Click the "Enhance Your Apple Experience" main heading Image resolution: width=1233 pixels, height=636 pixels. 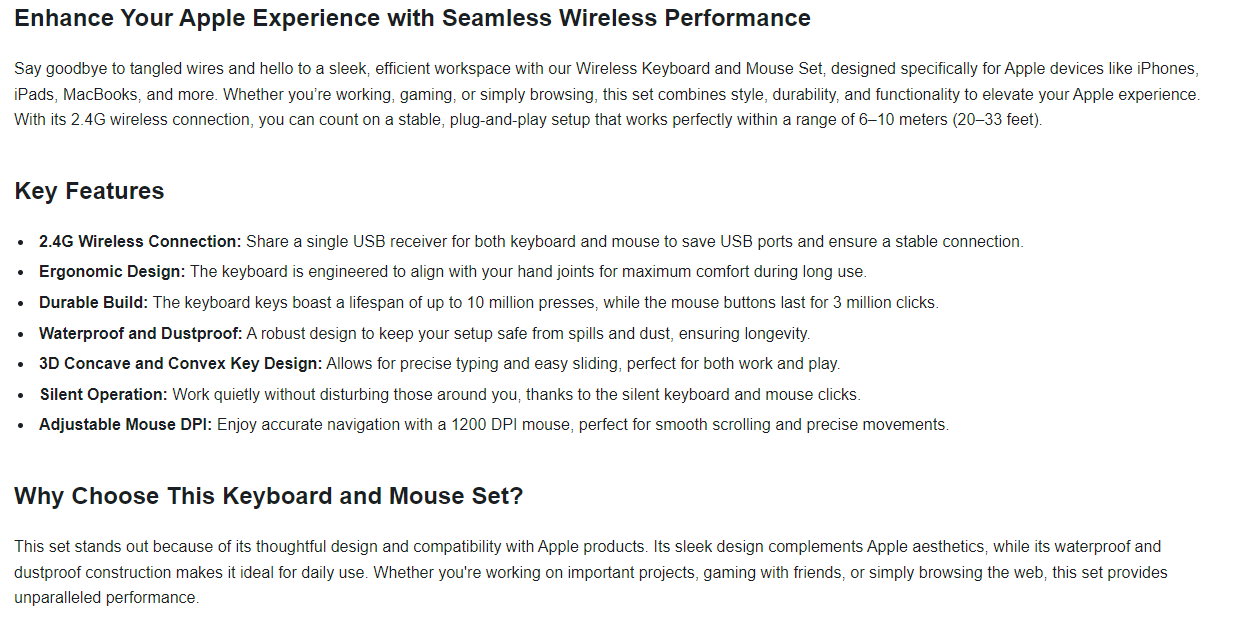412,18
